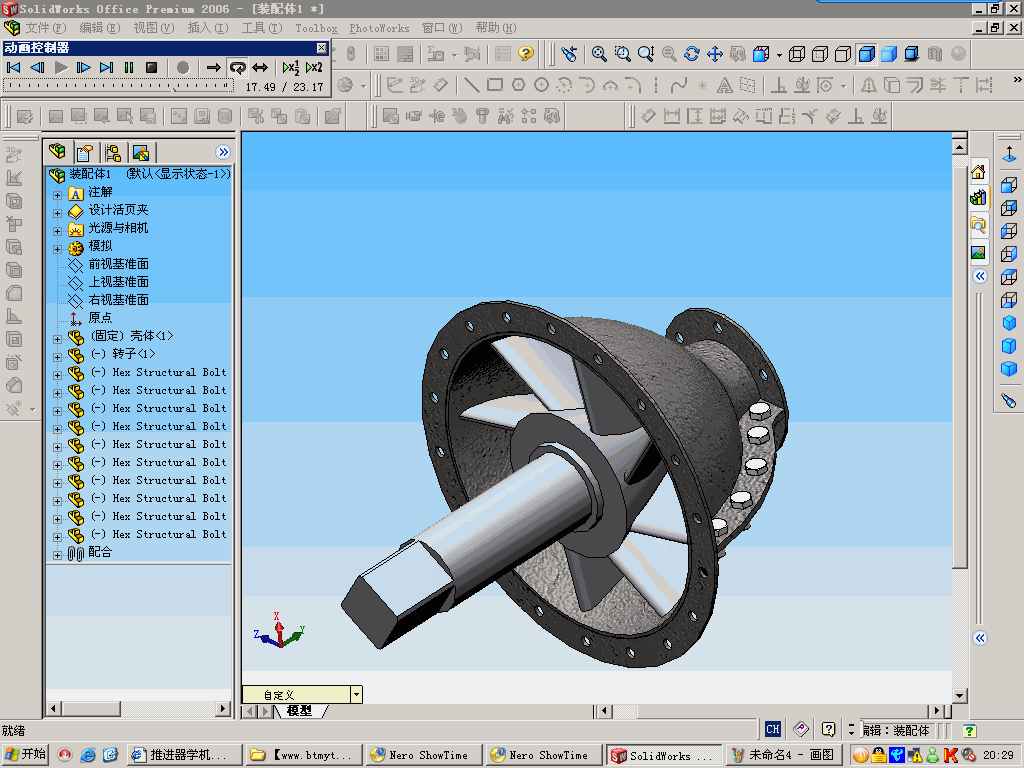Expand the 注解 tree node

point(57,195)
